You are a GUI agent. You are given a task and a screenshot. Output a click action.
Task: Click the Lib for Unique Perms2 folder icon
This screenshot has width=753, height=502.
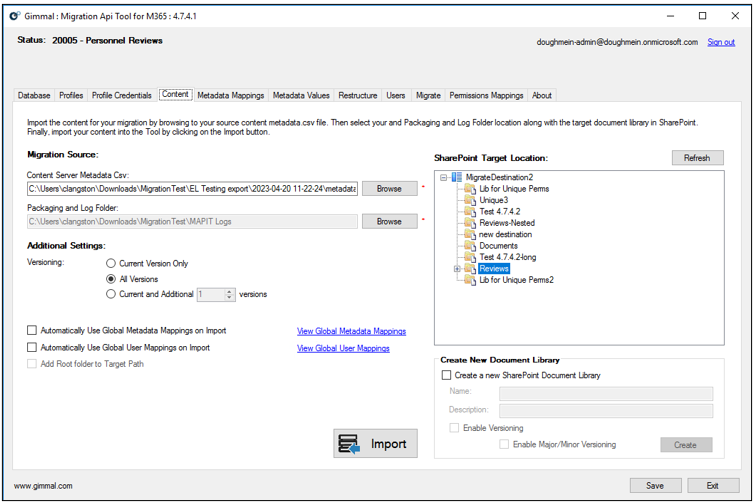(x=470, y=280)
